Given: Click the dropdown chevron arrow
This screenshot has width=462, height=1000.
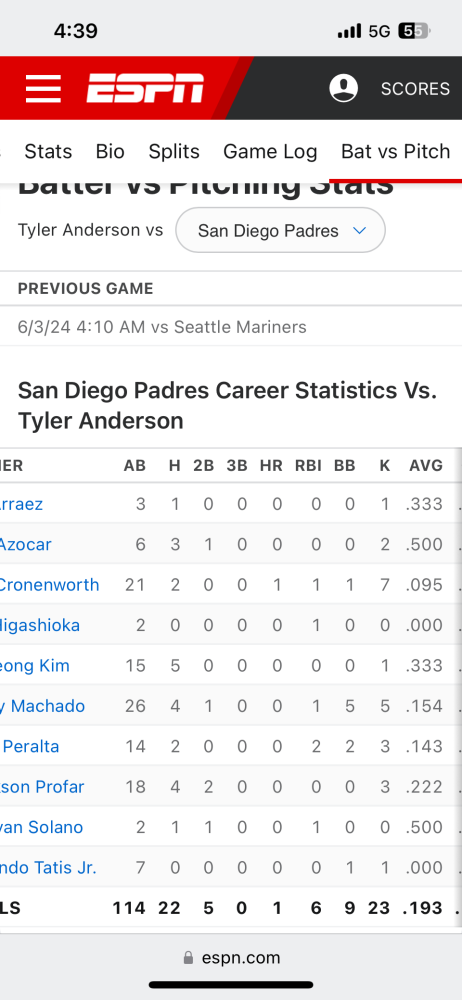Looking at the screenshot, I should coord(360,230).
